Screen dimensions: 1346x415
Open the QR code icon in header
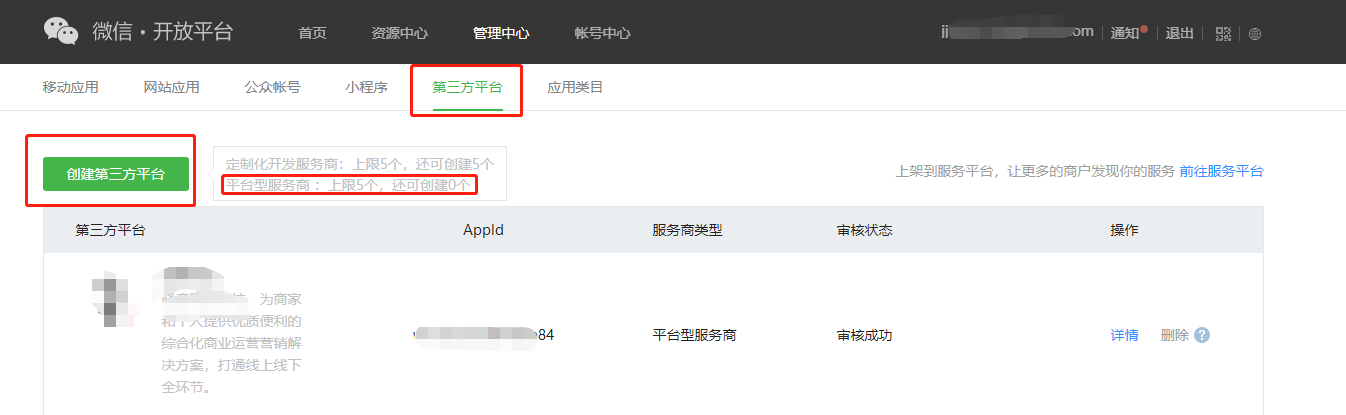[1223, 33]
